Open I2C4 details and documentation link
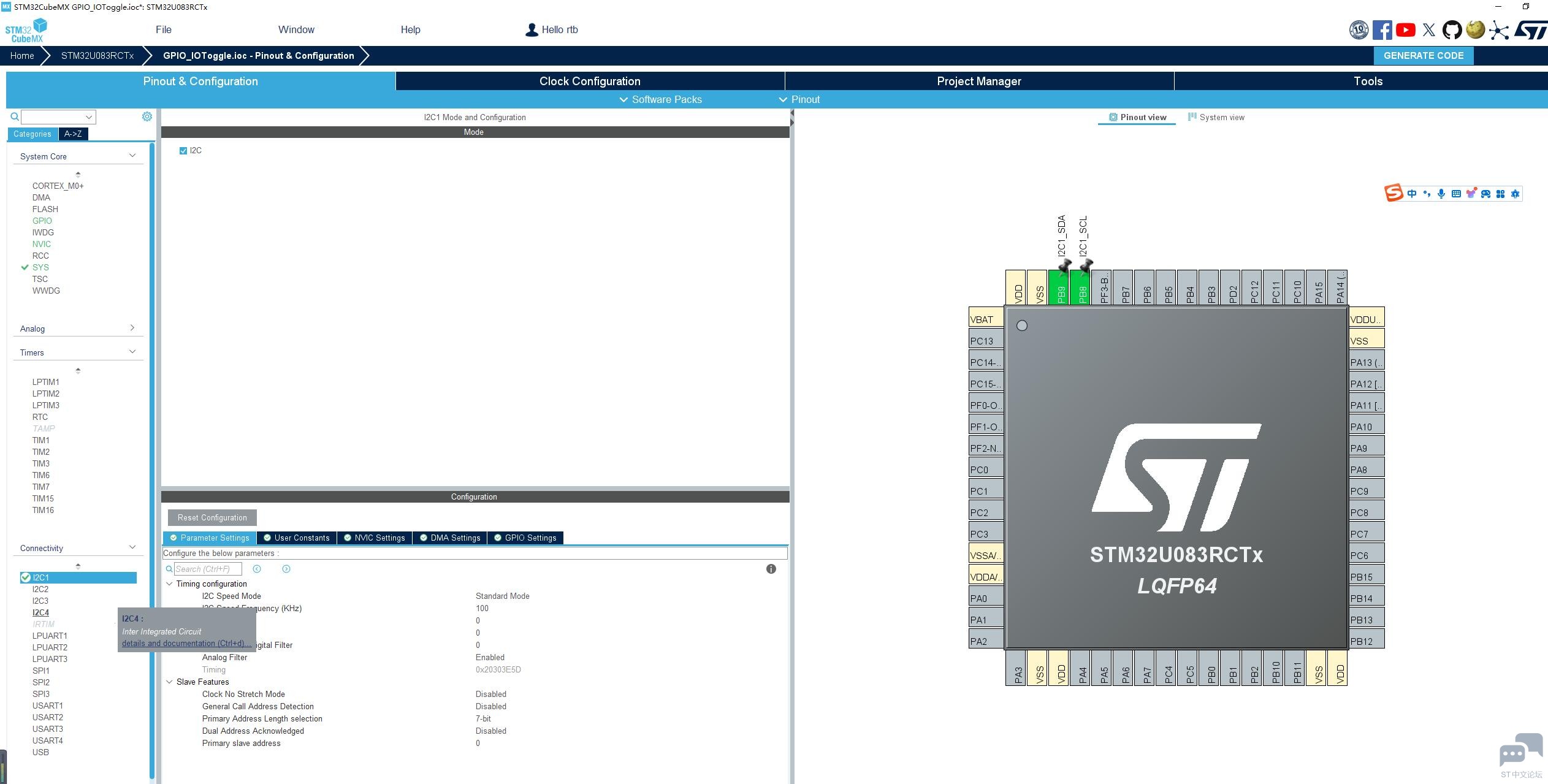Image resolution: width=1548 pixels, height=784 pixels. [186, 643]
